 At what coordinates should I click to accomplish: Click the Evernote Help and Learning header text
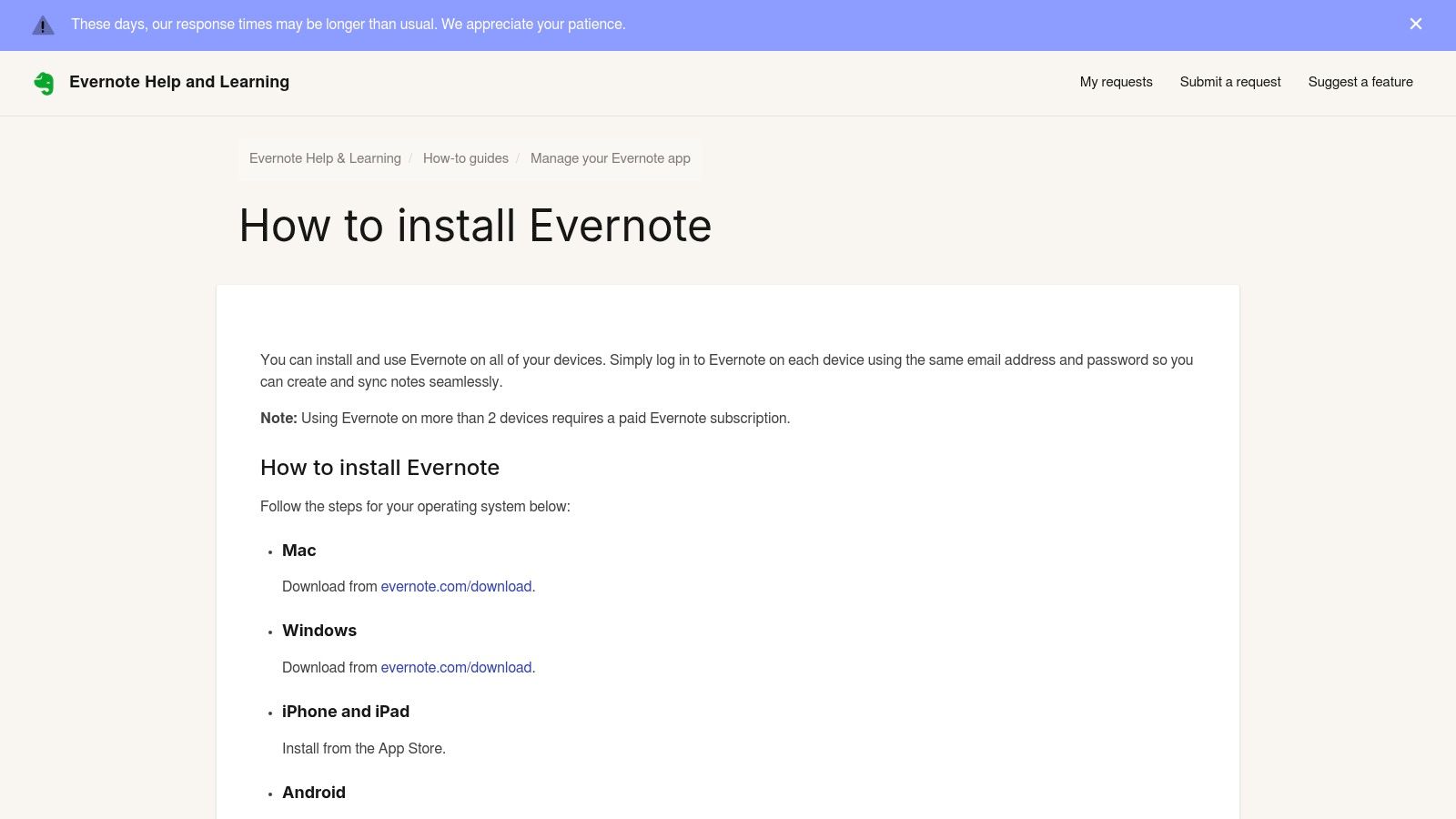tap(179, 82)
